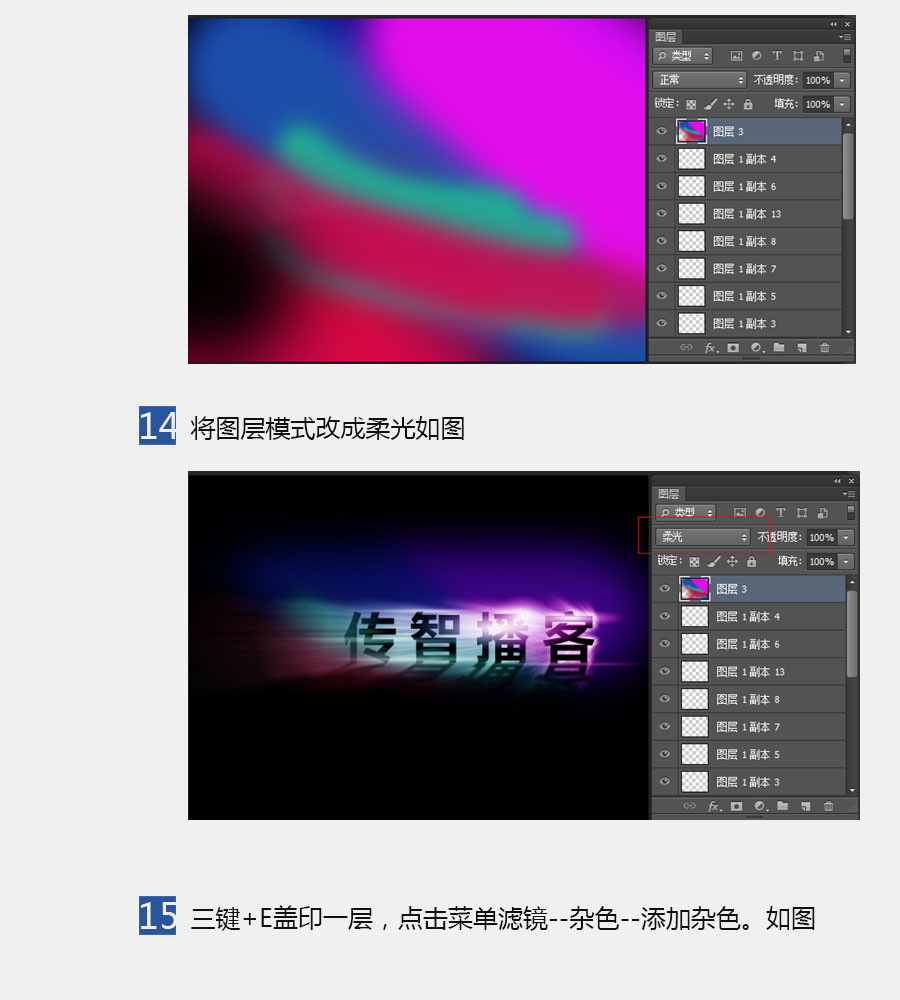Select layer 图层 1 副本 13 in lower panel
Screen dimensions: 900x1000
tap(749, 672)
